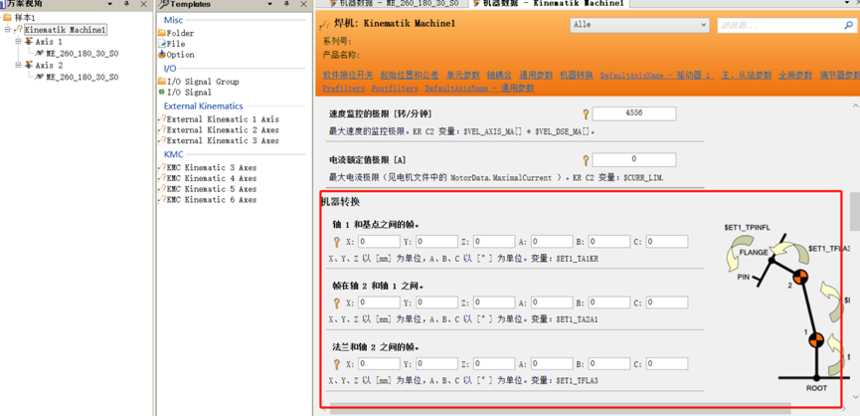Select the Option template icon

pyautogui.click(x=162, y=54)
